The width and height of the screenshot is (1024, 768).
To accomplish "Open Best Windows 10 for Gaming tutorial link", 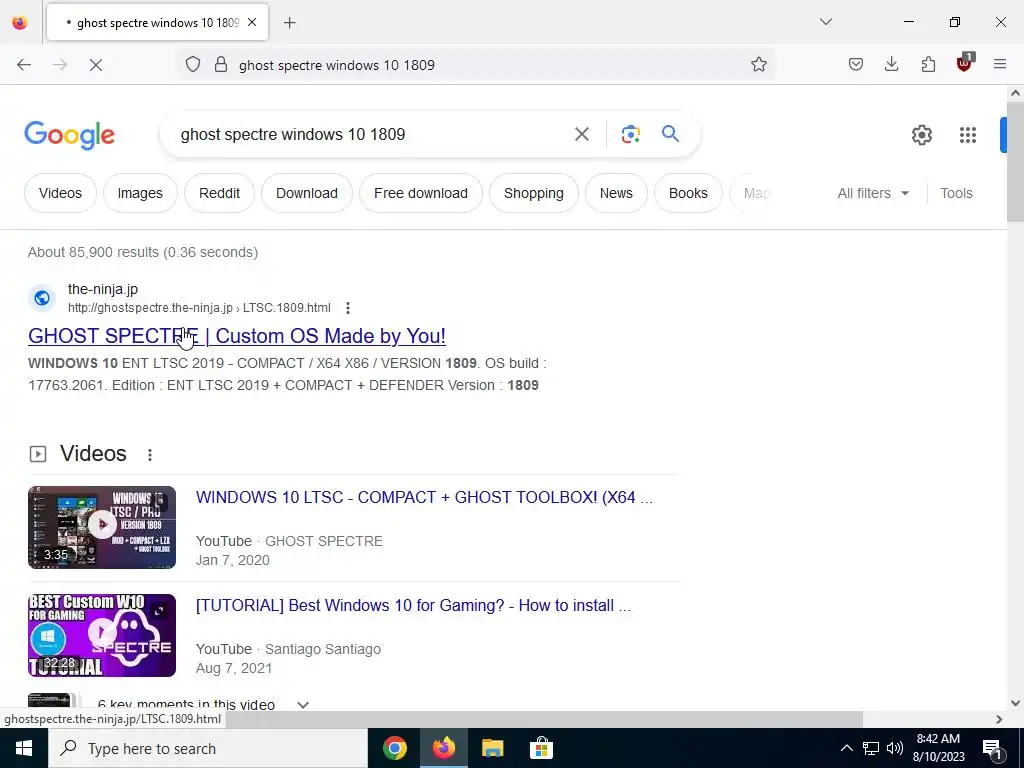I will [413, 605].
